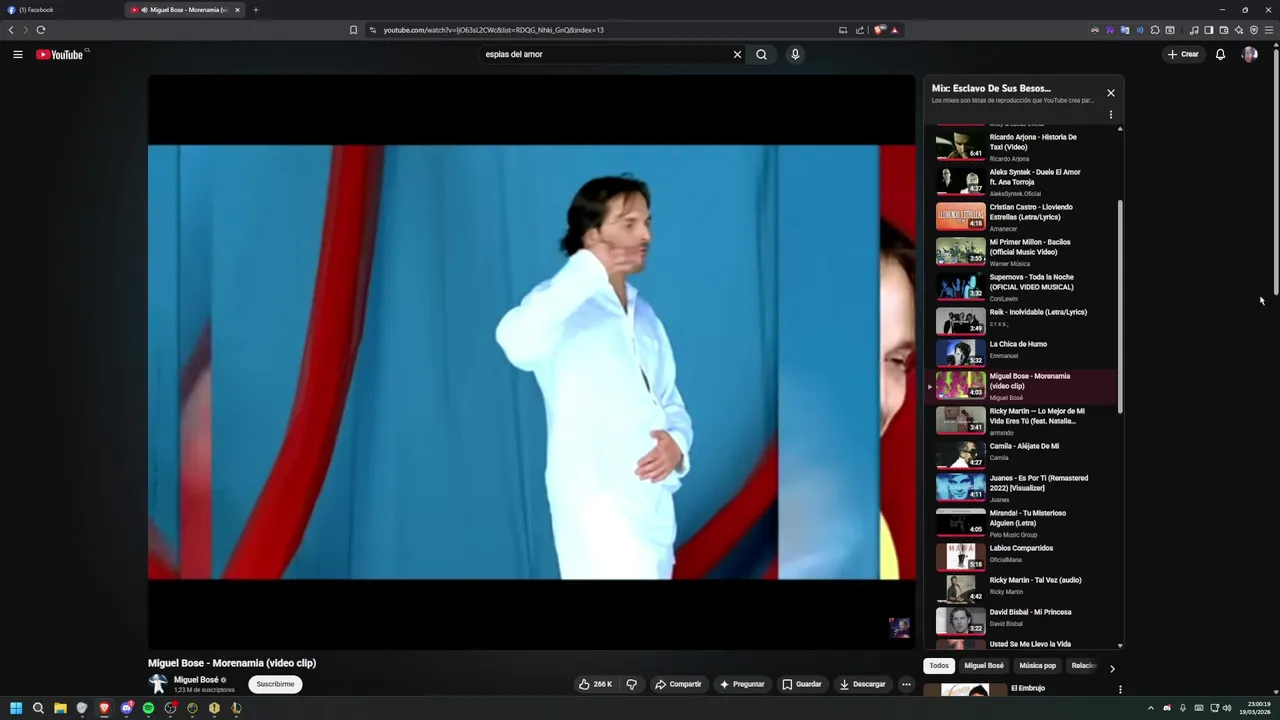Show more filter chips with arrow
Image resolution: width=1280 pixels, height=720 pixels.
pos(1112,668)
